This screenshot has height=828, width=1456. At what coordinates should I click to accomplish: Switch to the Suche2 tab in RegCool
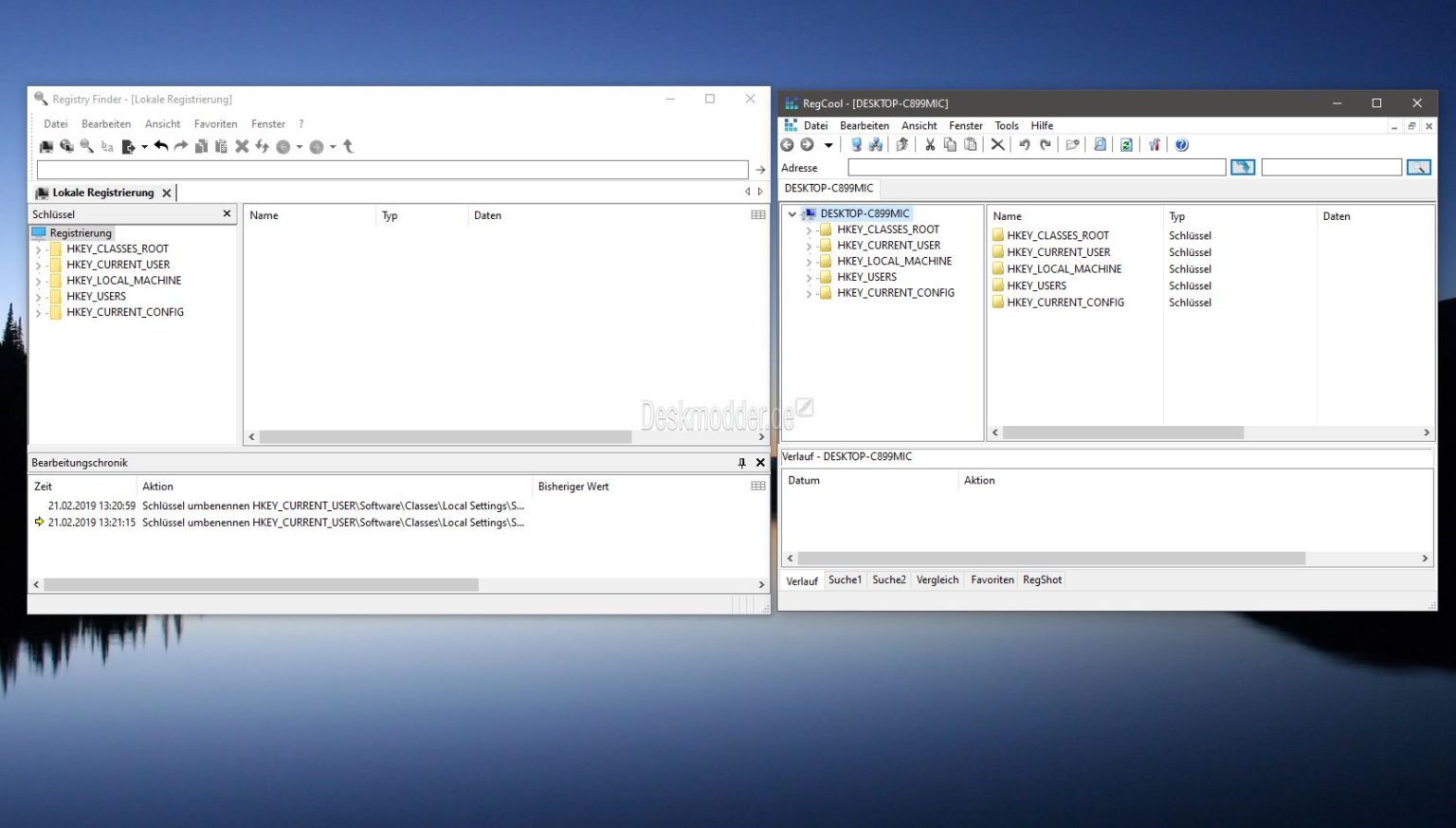point(888,580)
